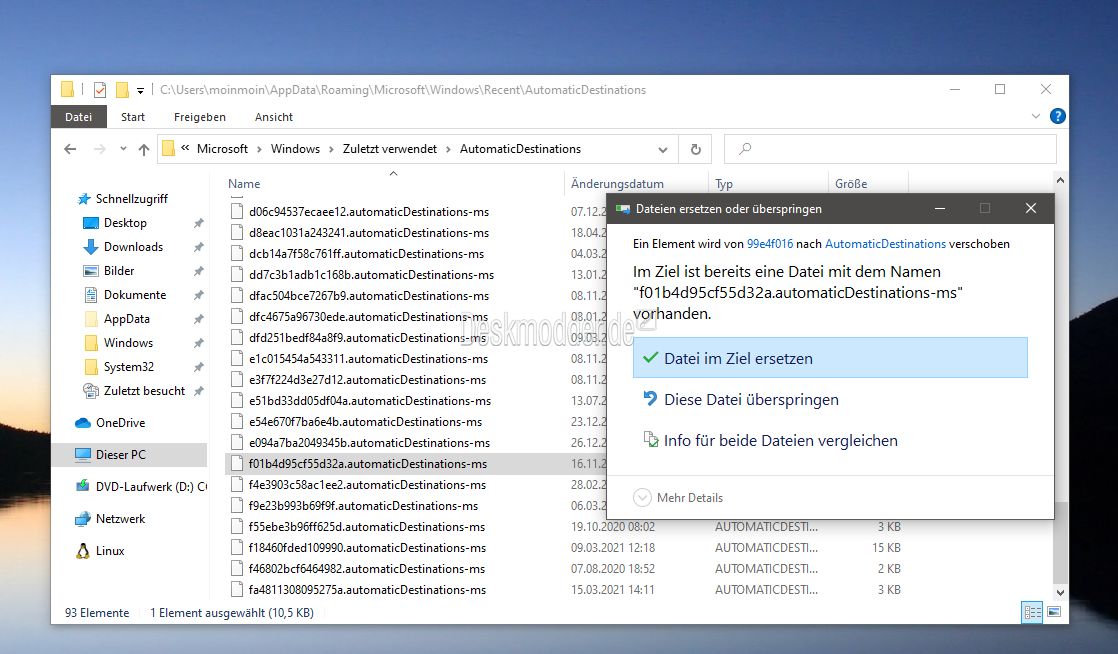Refresh the AutomaticDestinations folder view
The height and width of the screenshot is (654, 1118).
[696, 149]
